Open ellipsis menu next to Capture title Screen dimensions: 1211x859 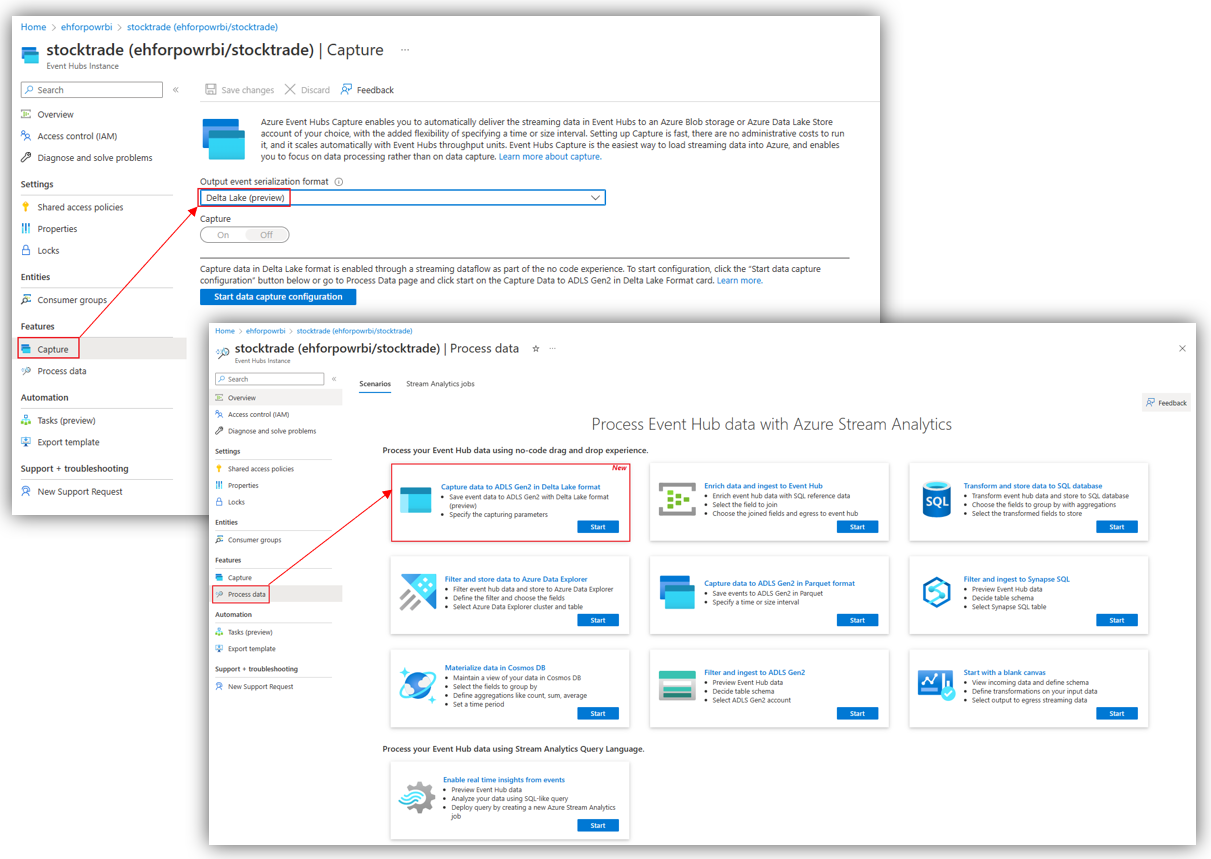point(405,49)
